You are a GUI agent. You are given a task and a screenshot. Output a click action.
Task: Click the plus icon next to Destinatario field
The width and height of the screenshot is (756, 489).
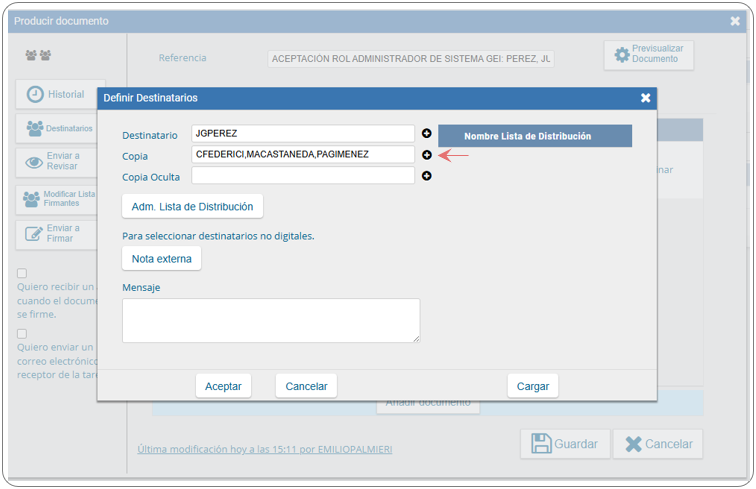pos(426,134)
